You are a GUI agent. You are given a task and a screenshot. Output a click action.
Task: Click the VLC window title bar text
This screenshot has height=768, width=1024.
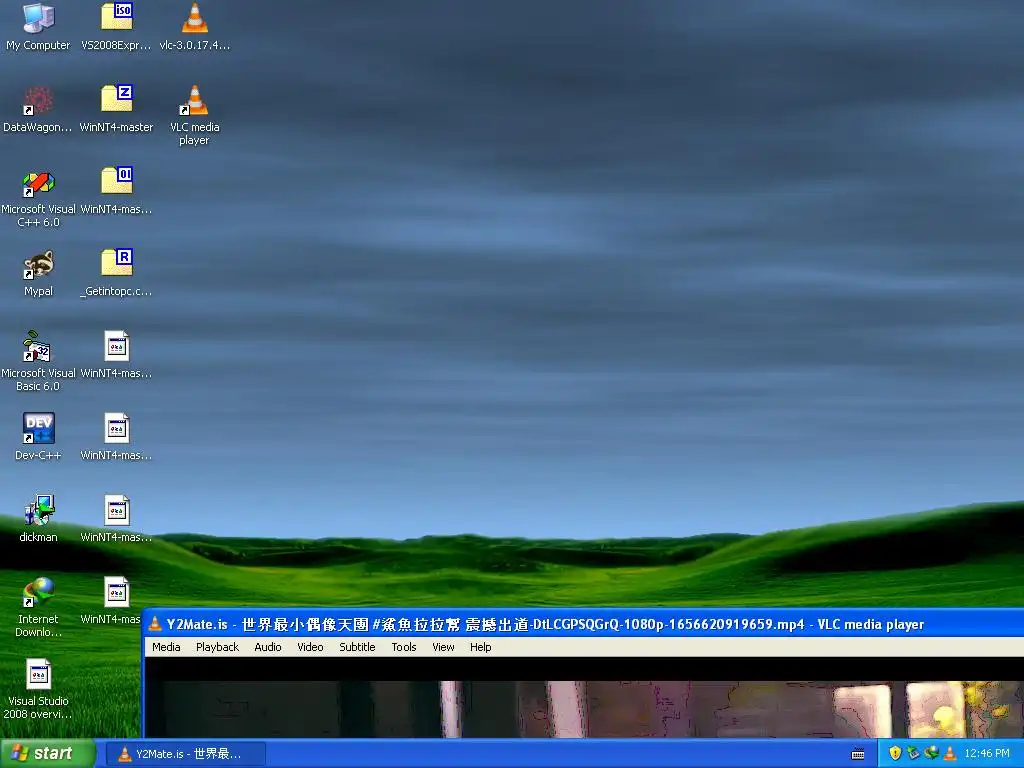coord(545,624)
